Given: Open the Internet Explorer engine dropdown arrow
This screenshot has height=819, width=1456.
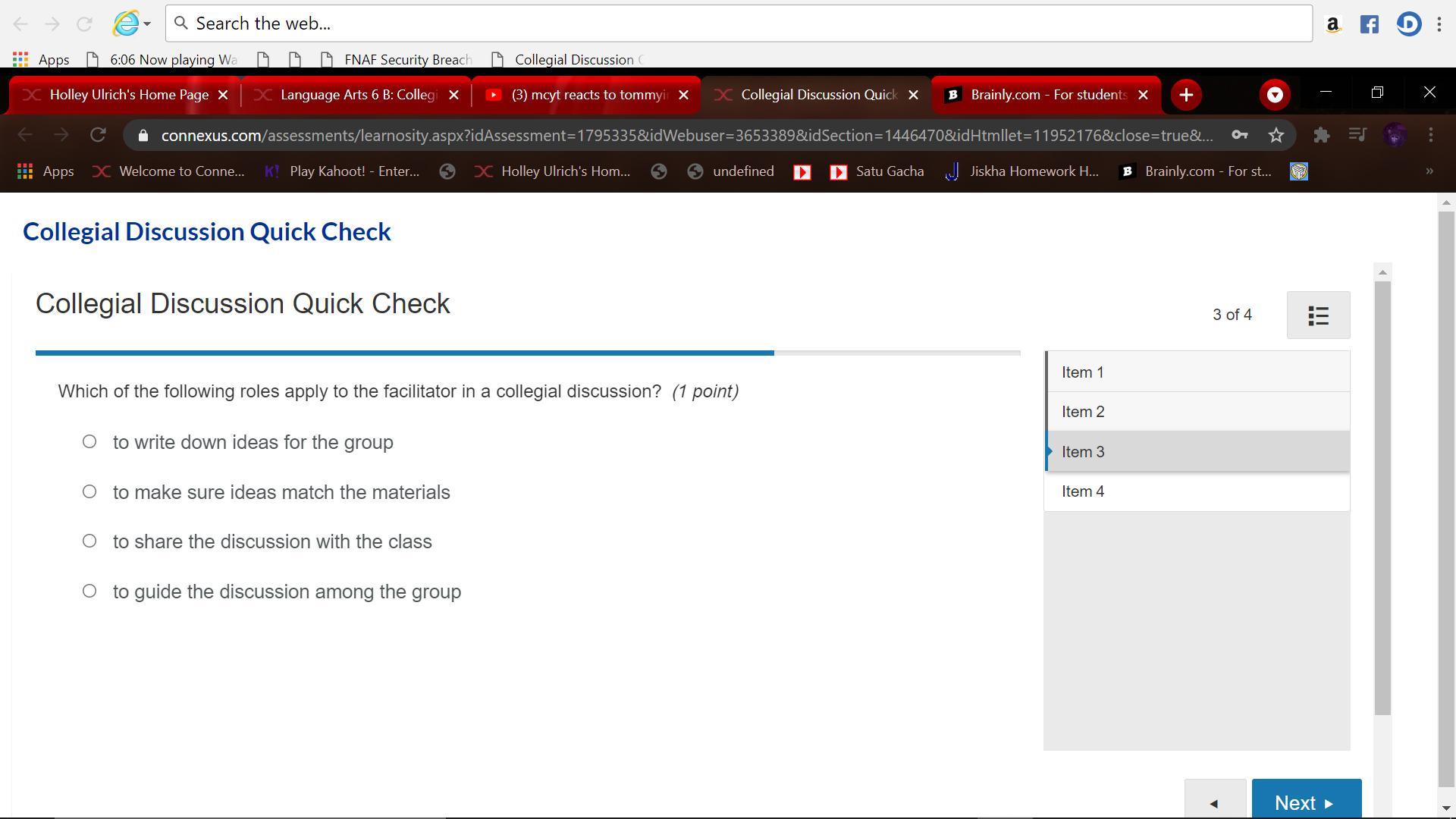Looking at the screenshot, I should coord(147,24).
